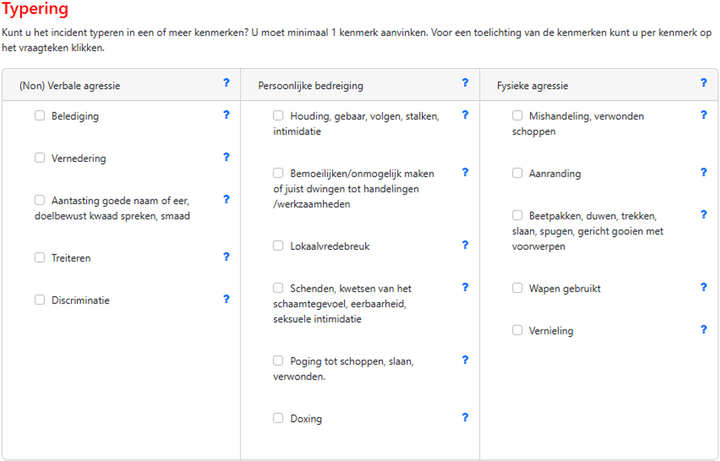The width and height of the screenshot is (720, 461).
Task: Open help for Lokaalvredebreuk
Action: pos(465,245)
